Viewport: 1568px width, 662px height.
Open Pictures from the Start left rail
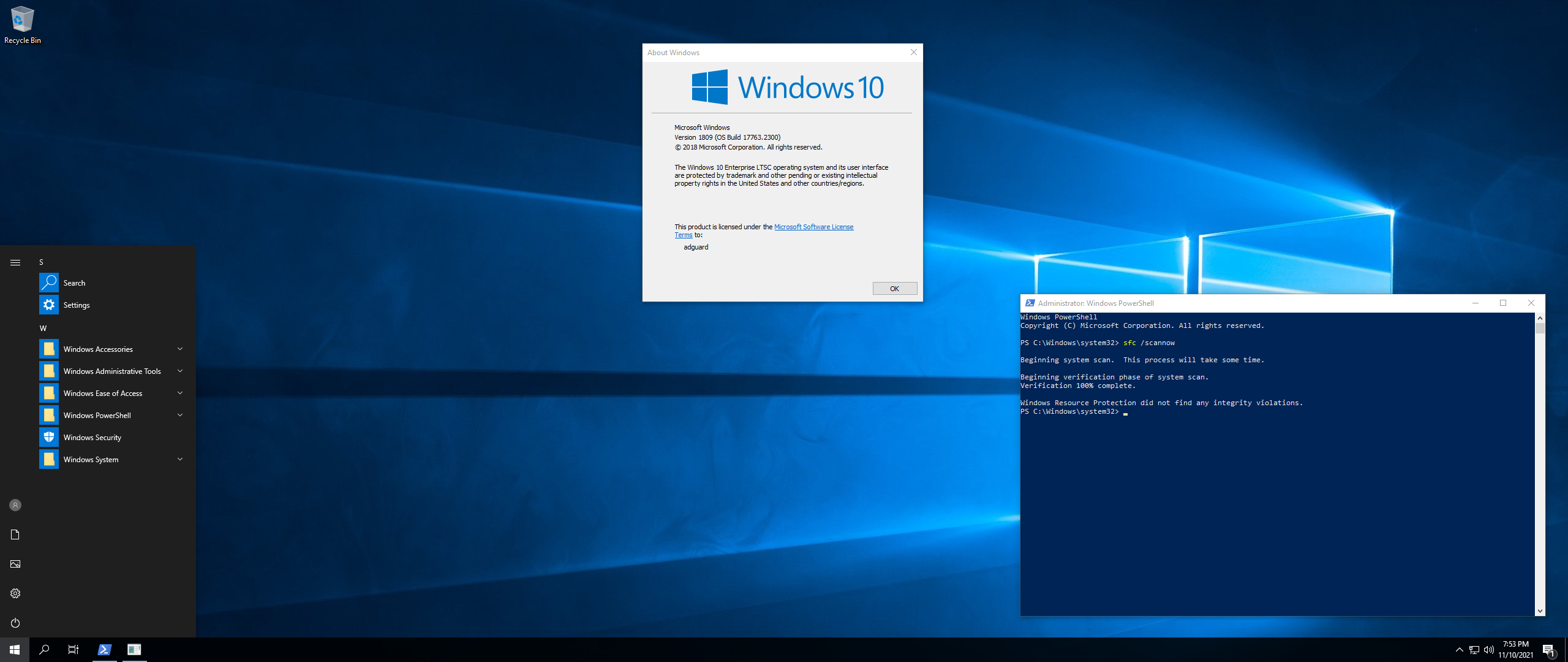(x=15, y=564)
